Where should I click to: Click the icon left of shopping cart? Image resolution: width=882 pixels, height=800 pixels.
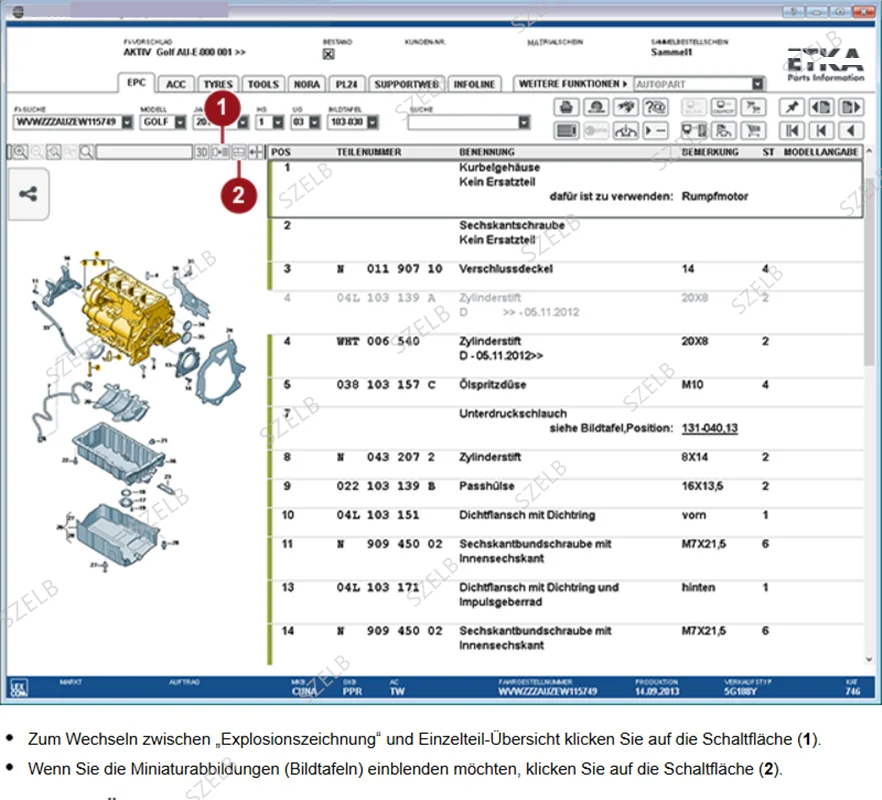point(724,131)
